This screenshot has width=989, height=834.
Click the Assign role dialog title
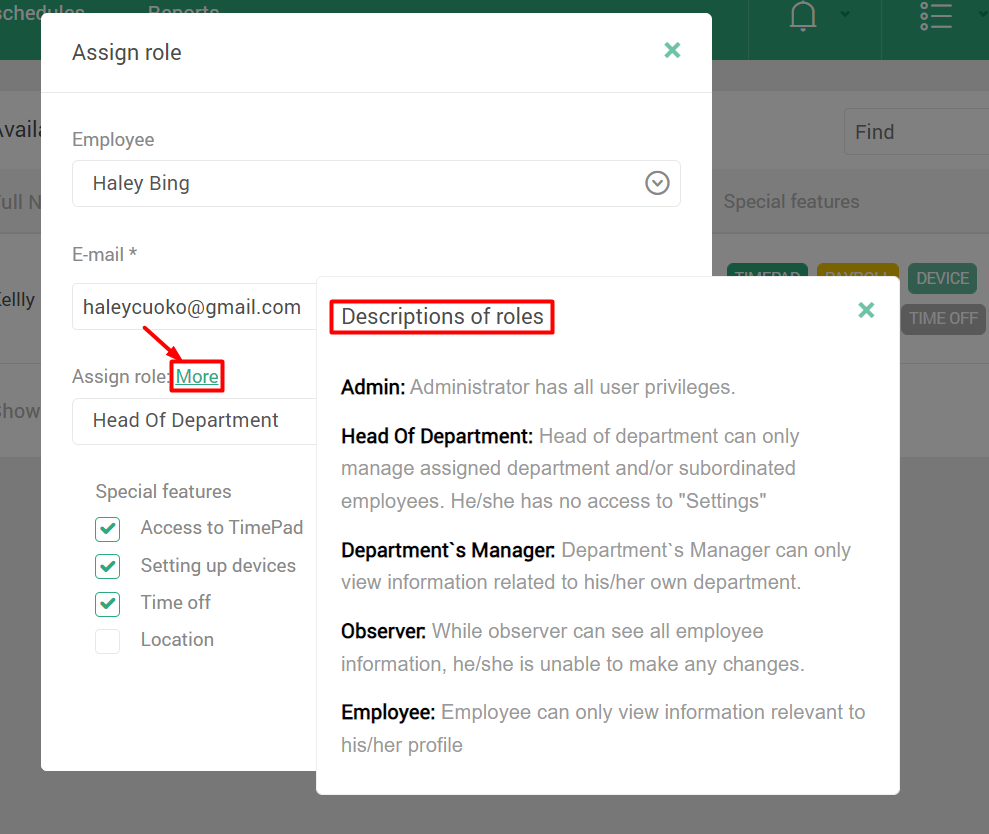coord(127,53)
